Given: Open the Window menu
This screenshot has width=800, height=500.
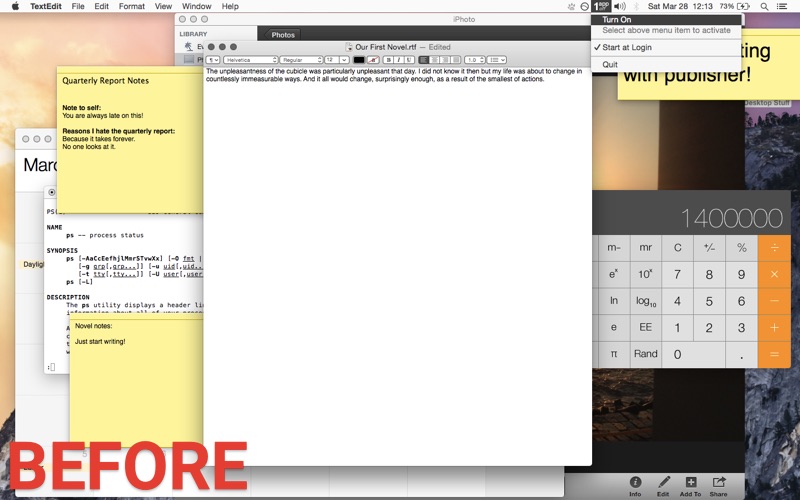Looking at the screenshot, I should (x=196, y=6).
